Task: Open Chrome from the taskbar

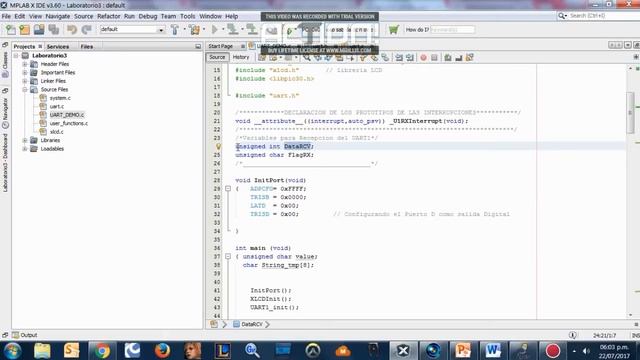Action: click(x=102, y=351)
